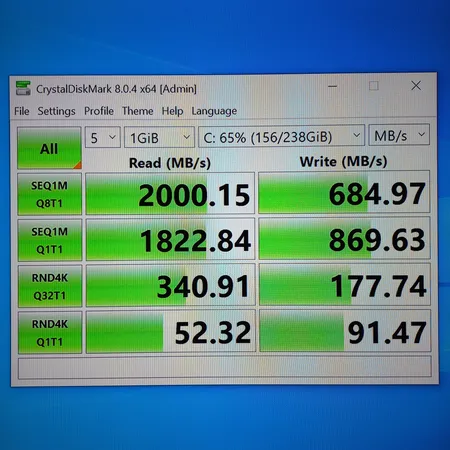Click the Write (MB/s) column header
This screenshot has width=450, height=450.
(x=343, y=162)
